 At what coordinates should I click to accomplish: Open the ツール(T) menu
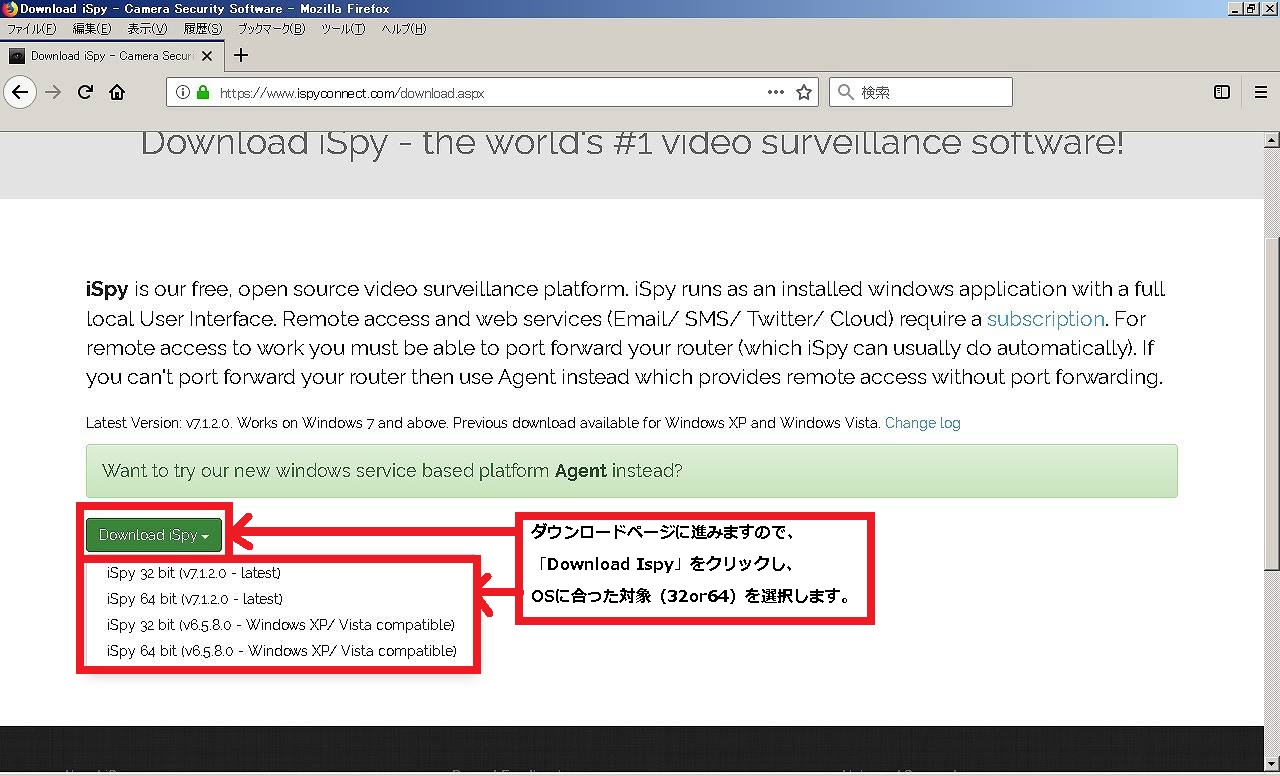coord(343,29)
